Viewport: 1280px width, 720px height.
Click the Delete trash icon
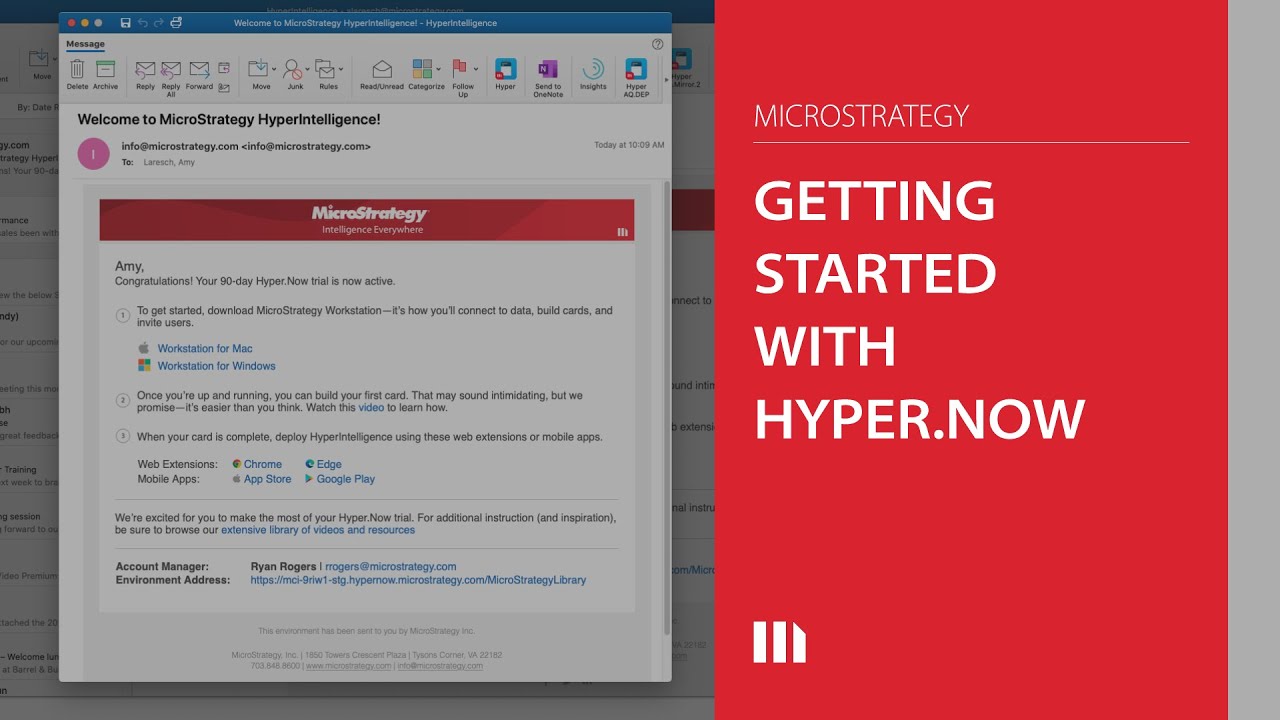(77, 69)
